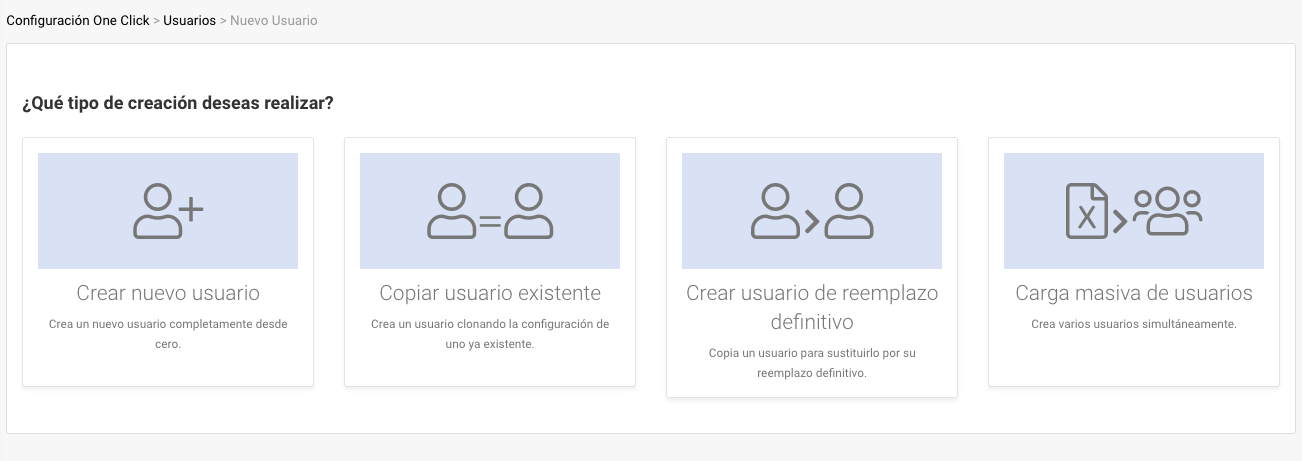Open the 'Crear nuevo usuario' title
This screenshot has height=461, width=1302.
(168, 293)
